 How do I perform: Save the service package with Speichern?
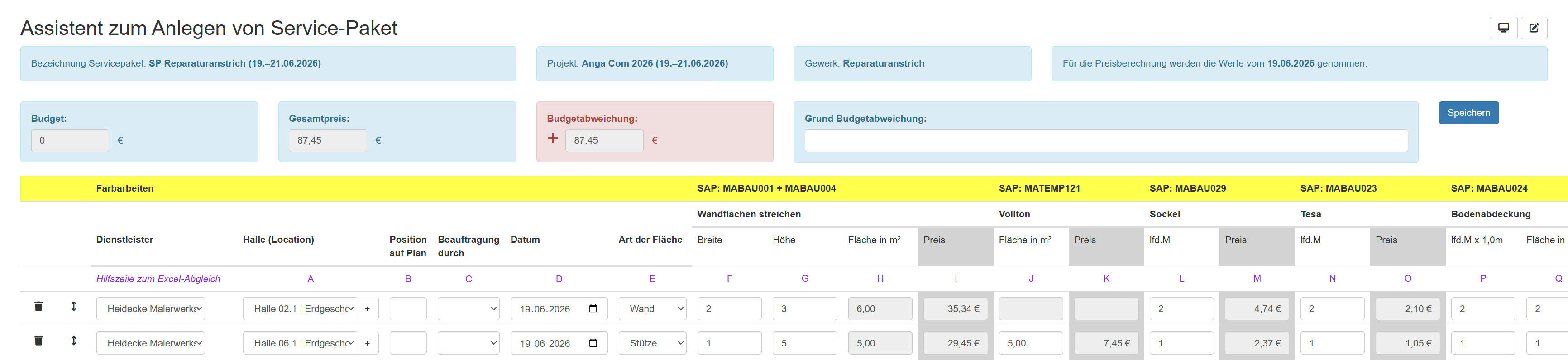(x=1468, y=113)
